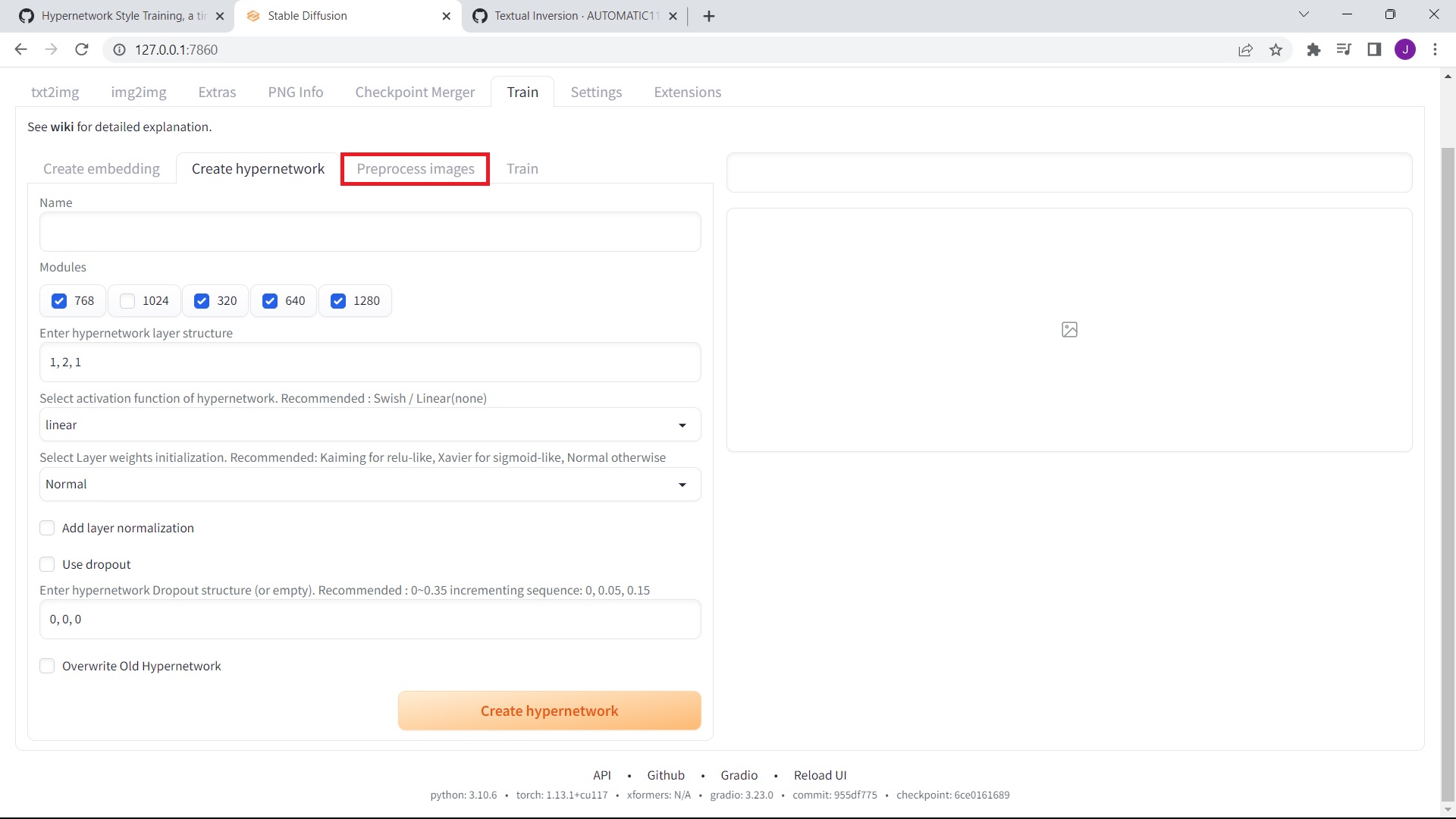
Task: Enable the Use dropout checkbox
Action: pyautogui.click(x=47, y=564)
